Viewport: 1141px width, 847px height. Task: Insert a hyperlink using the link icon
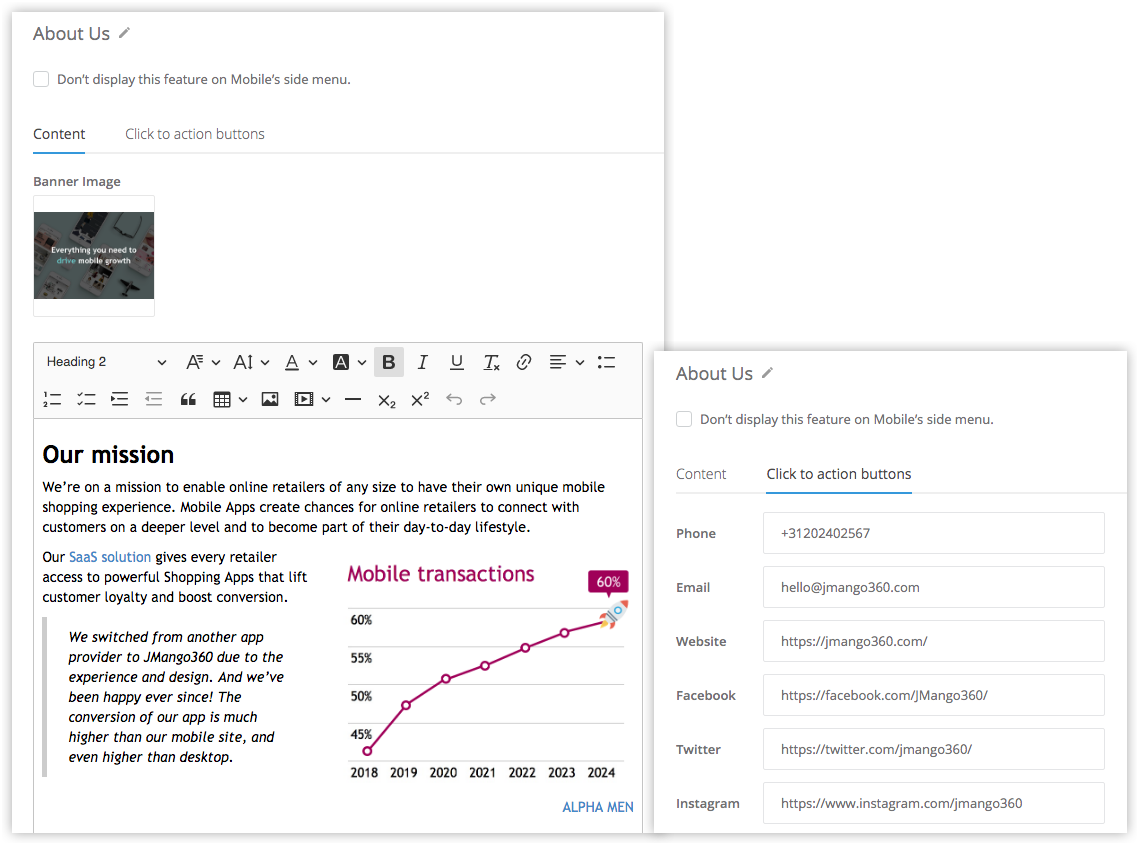[x=523, y=362]
